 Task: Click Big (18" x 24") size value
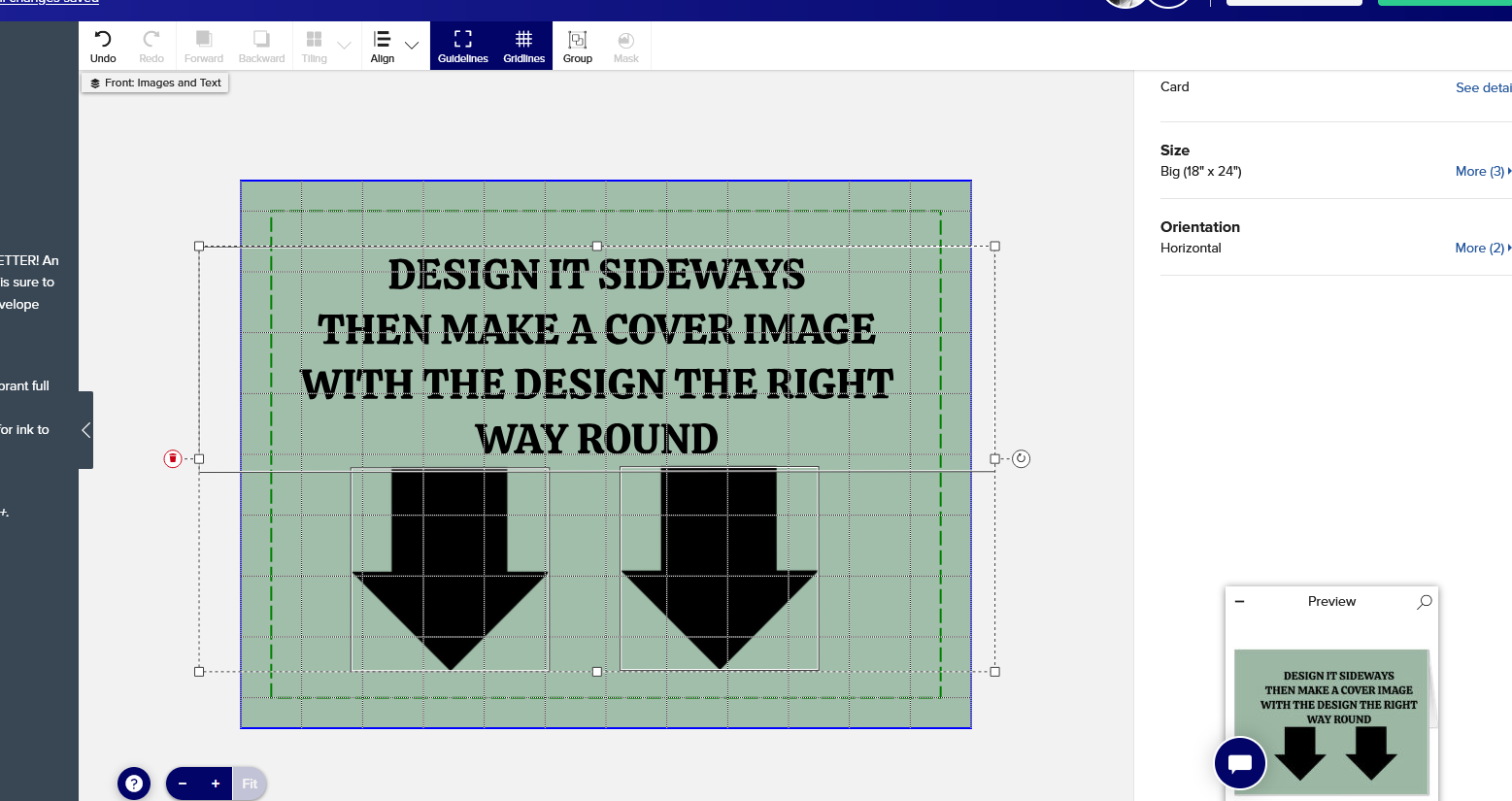tap(1201, 171)
